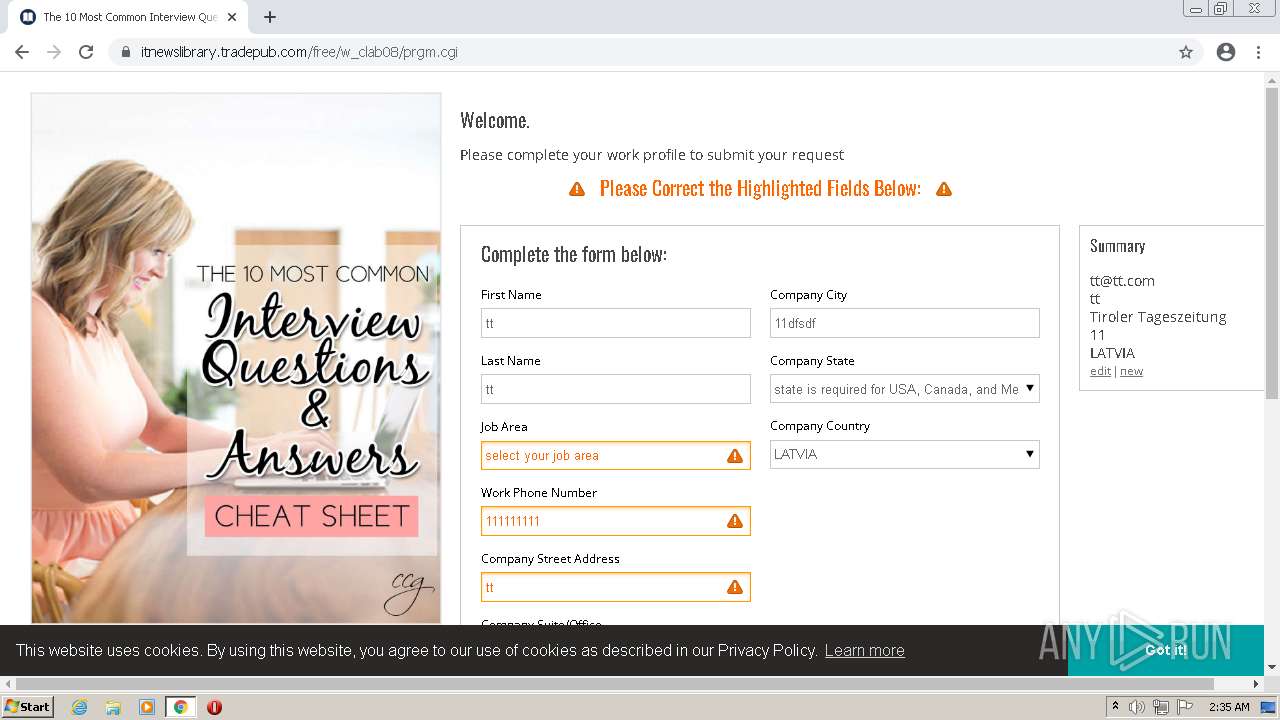1280x720 pixels.
Task: Click the Work Phone Number field
Action: coord(615,521)
